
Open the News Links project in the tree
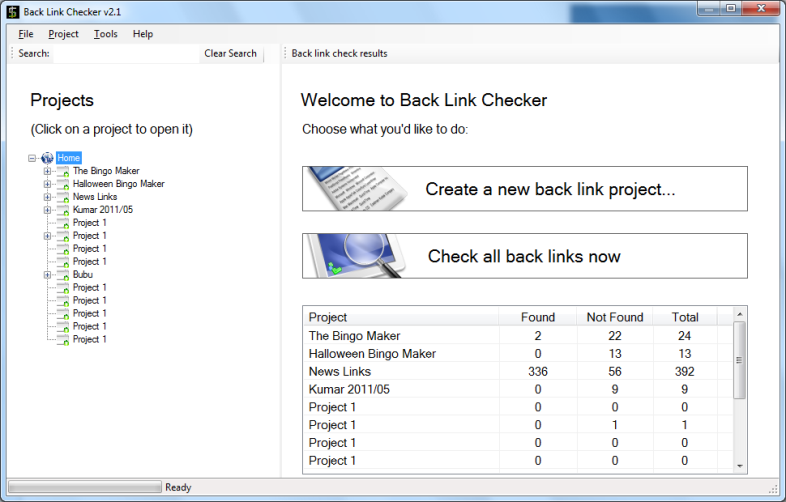click(x=95, y=197)
